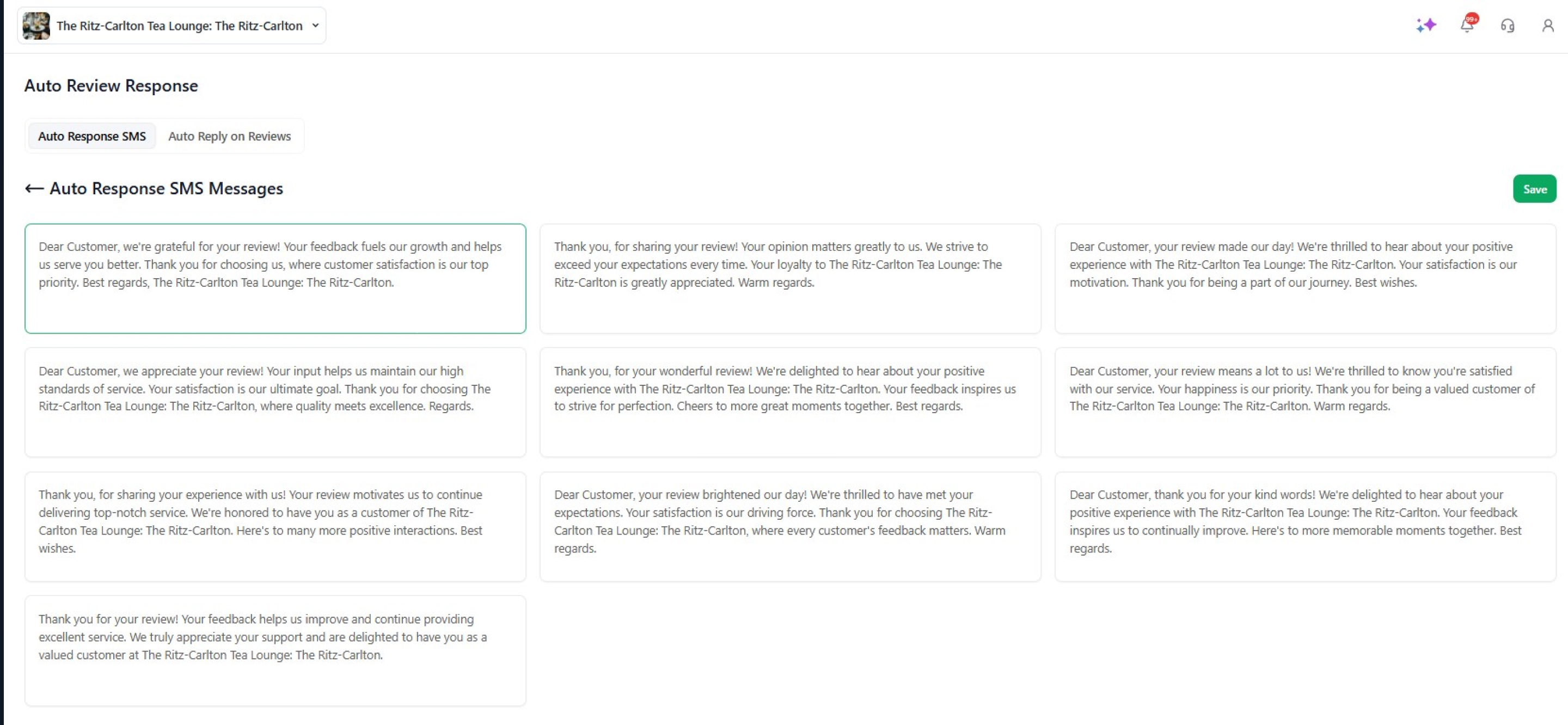Select the "review brightened our day" card
This screenshot has height=725, width=1568.
790,526
